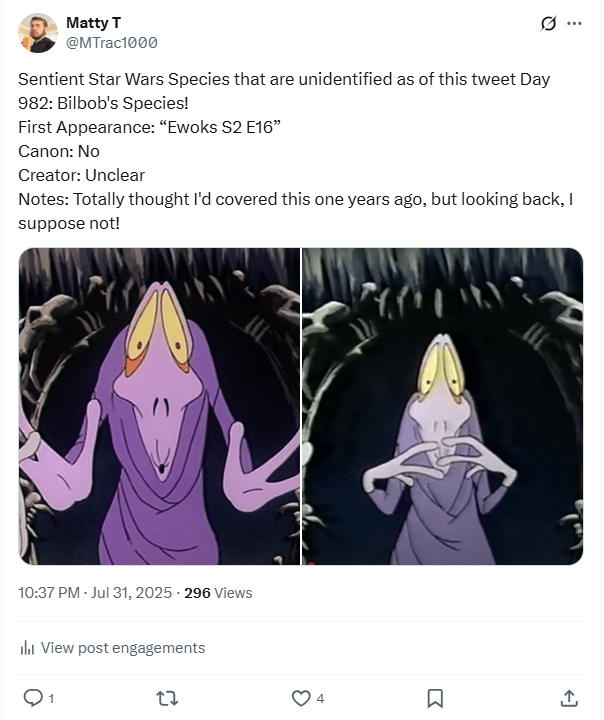The height and width of the screenshot is (720, 604).
Task: Bookmark this post
Action: 435,698
